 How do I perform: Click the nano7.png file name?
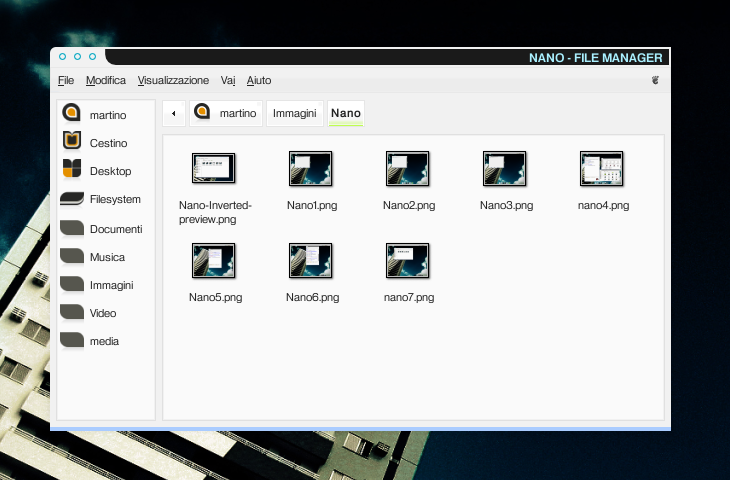pyautogui.click(x=409, y=297)
